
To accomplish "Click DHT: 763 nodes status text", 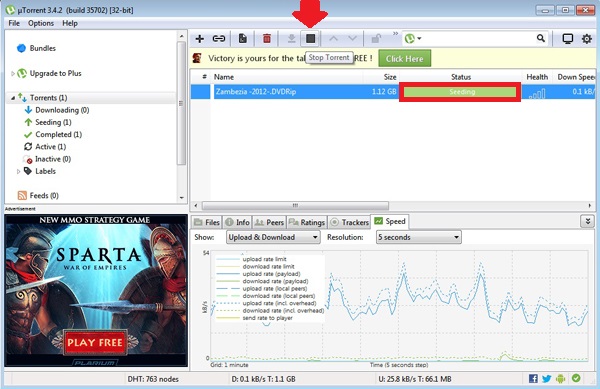I will tap(153, 379).
